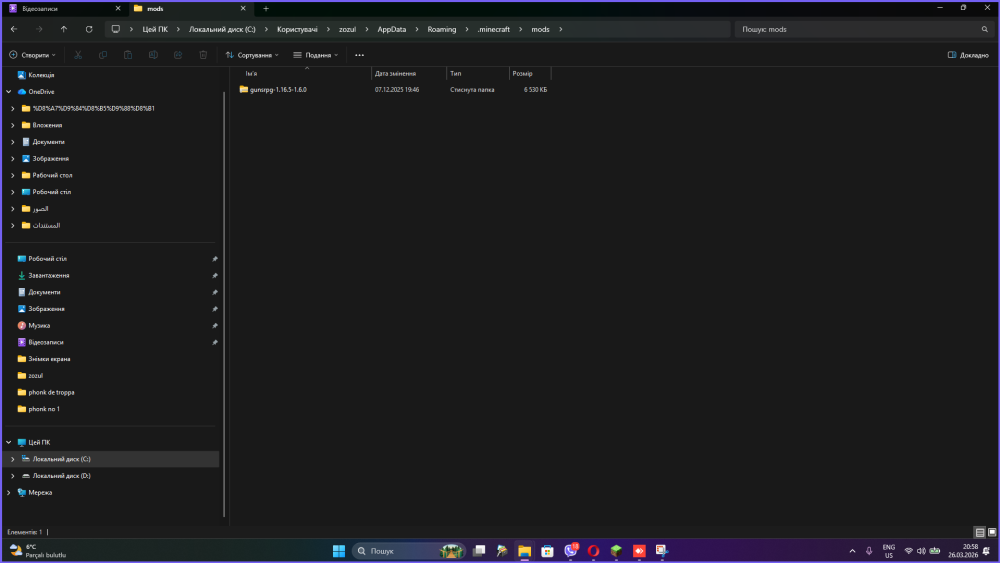Screen dimensions: 1000x563
Task: Open Колекція in navigation pane
Action: (41, 75)
